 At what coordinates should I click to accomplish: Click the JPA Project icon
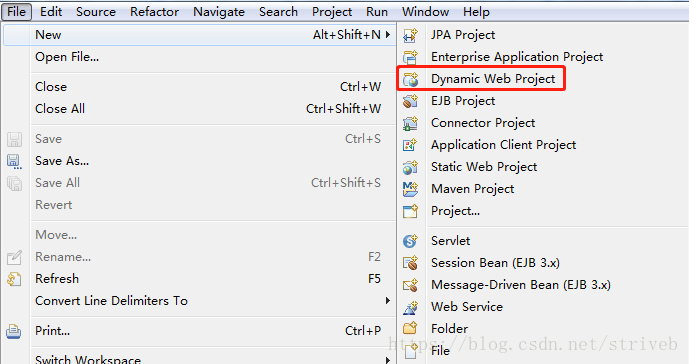click(410, 35)
